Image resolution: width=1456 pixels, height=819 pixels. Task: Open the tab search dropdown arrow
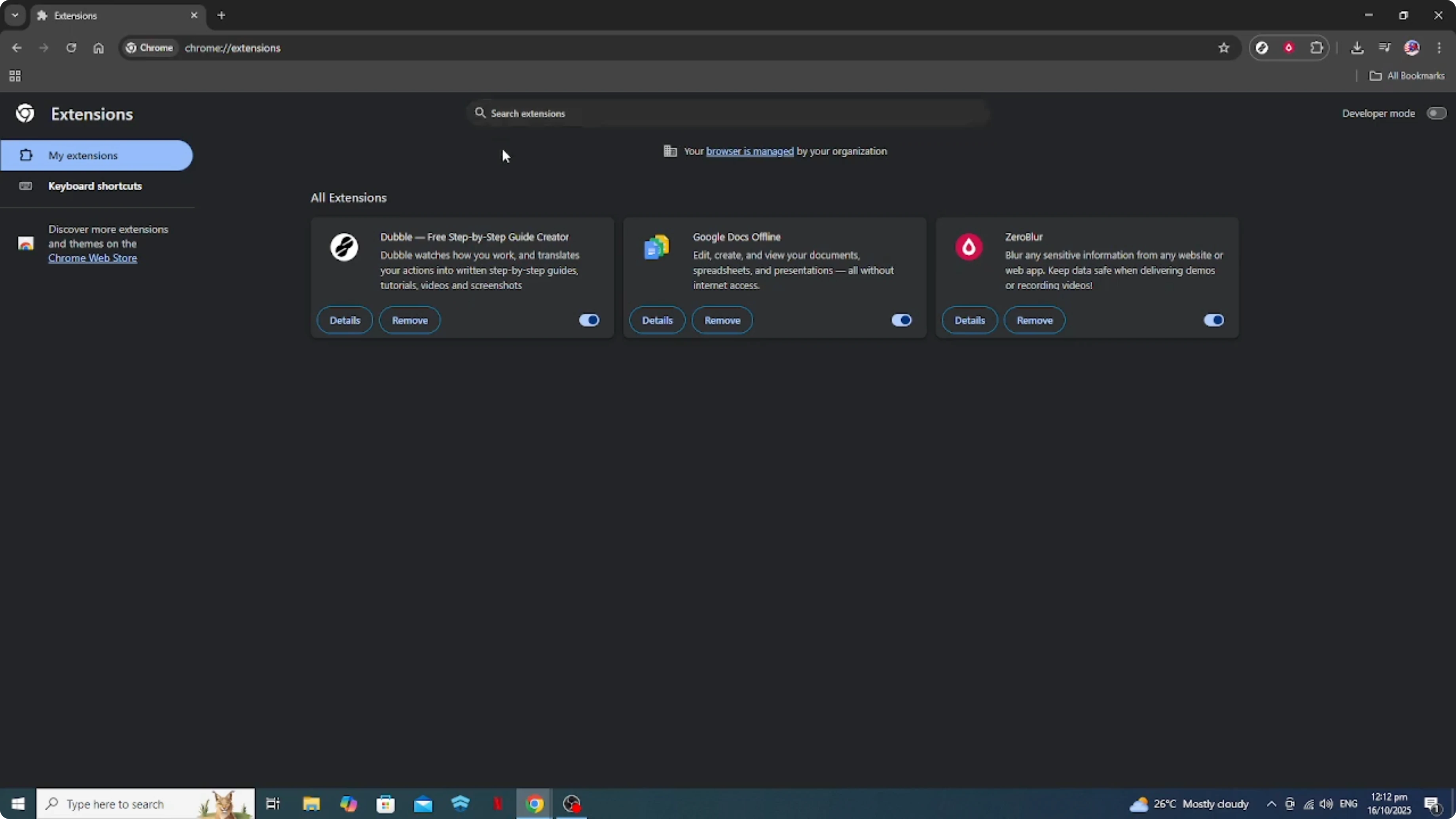point(15,15)
